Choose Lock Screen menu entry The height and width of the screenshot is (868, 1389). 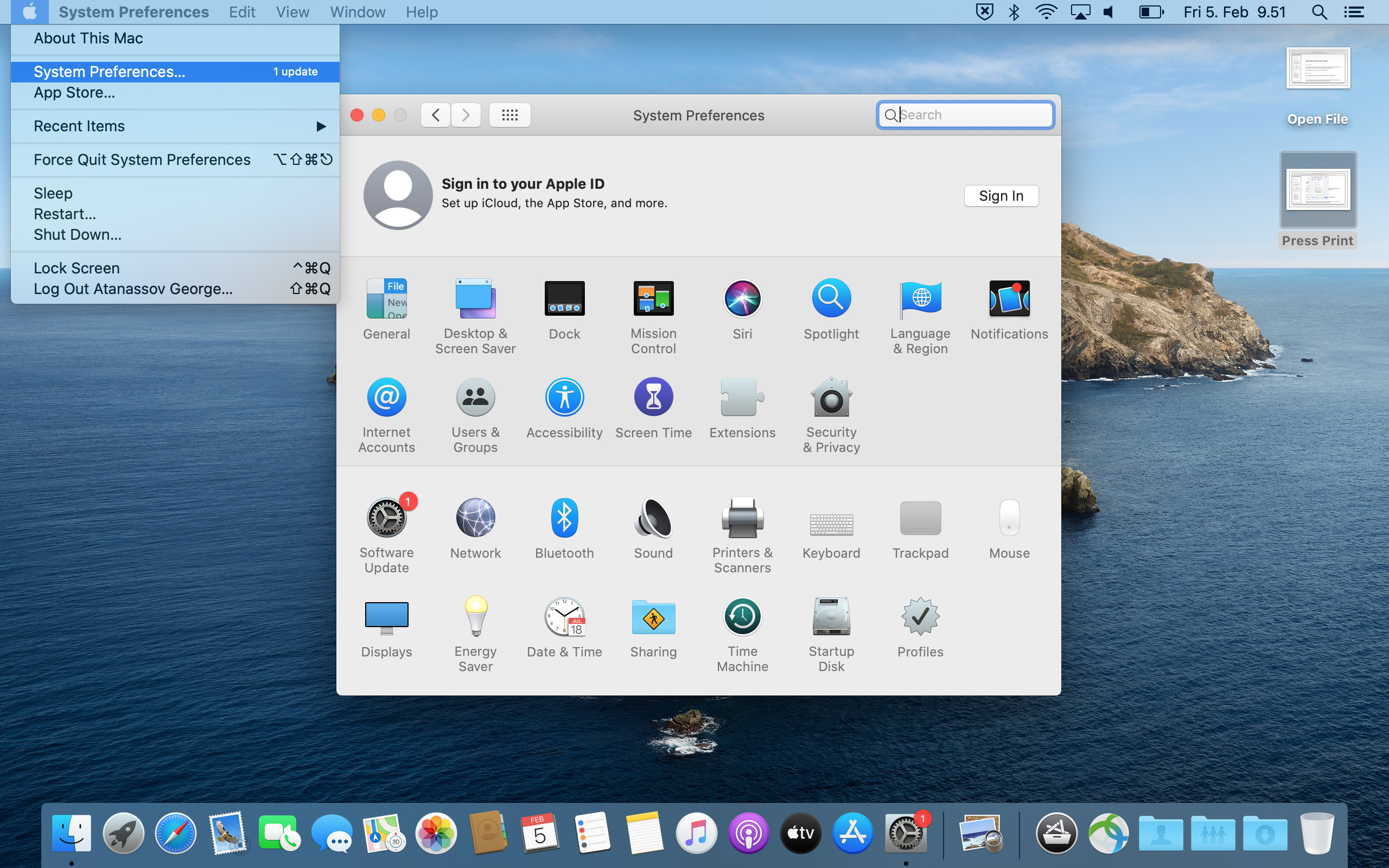tap(175, 268)
